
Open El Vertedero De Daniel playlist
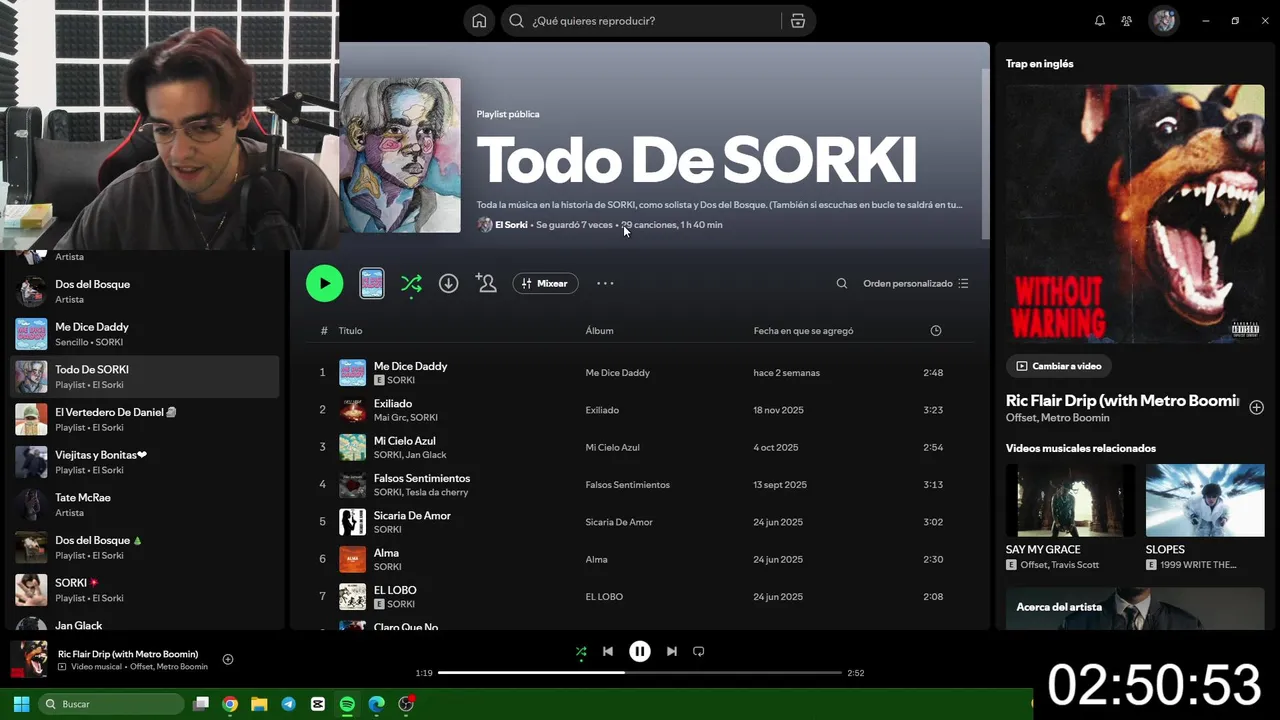click(x=145, y=419)
